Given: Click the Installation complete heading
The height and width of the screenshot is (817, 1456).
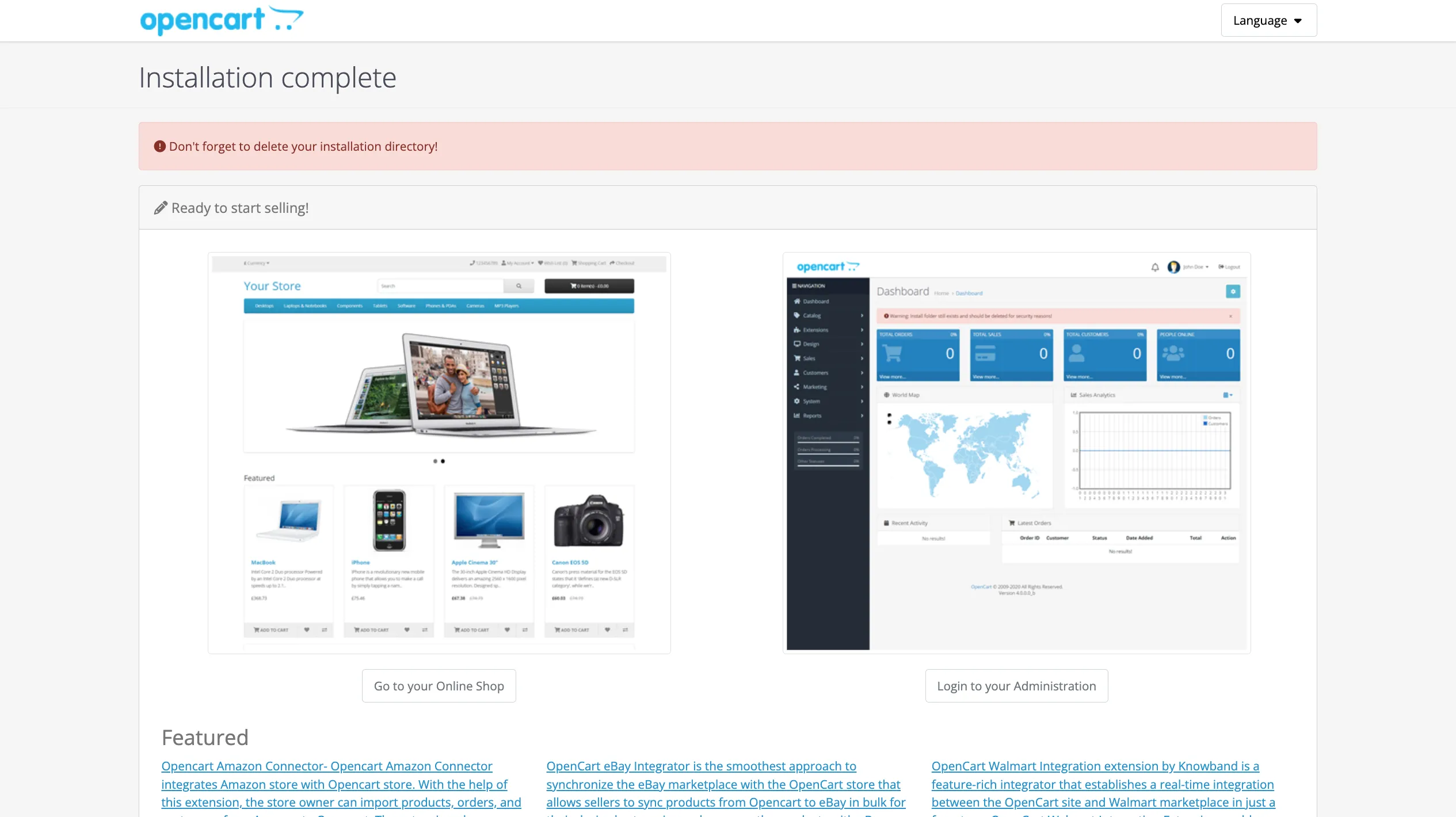Looking at the screenshot, I should pos(268,78).
